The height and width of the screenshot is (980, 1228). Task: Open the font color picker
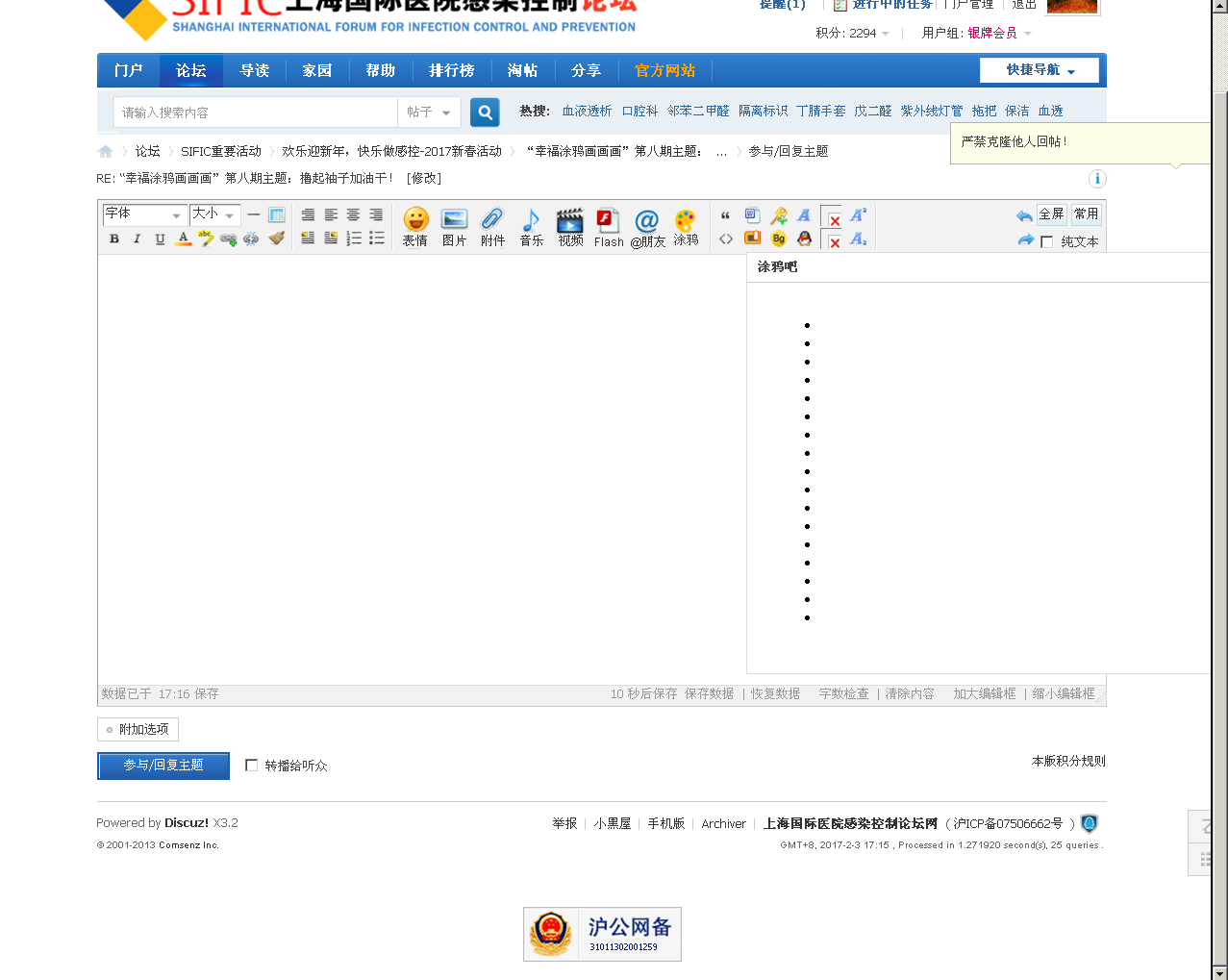tap(183, 238)
